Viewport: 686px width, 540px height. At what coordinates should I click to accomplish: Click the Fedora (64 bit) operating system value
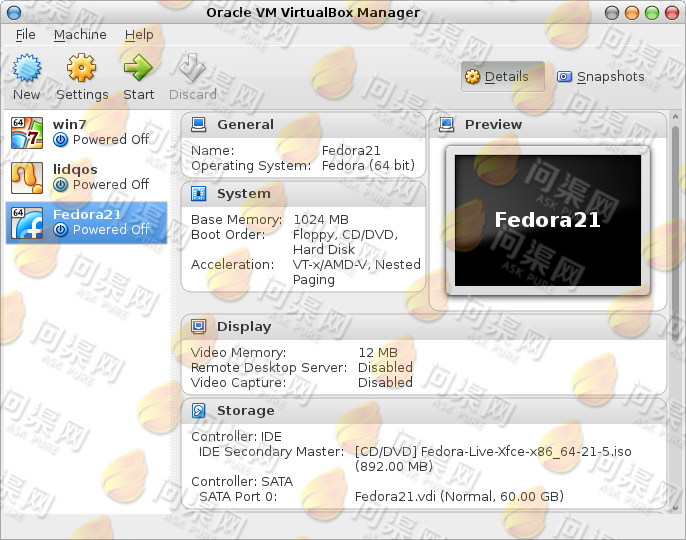pyautogui.click(x=368, y=166)
